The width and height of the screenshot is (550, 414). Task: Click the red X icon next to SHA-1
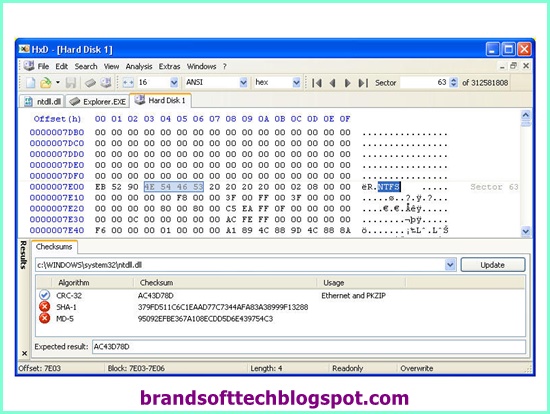click(44, 307)
